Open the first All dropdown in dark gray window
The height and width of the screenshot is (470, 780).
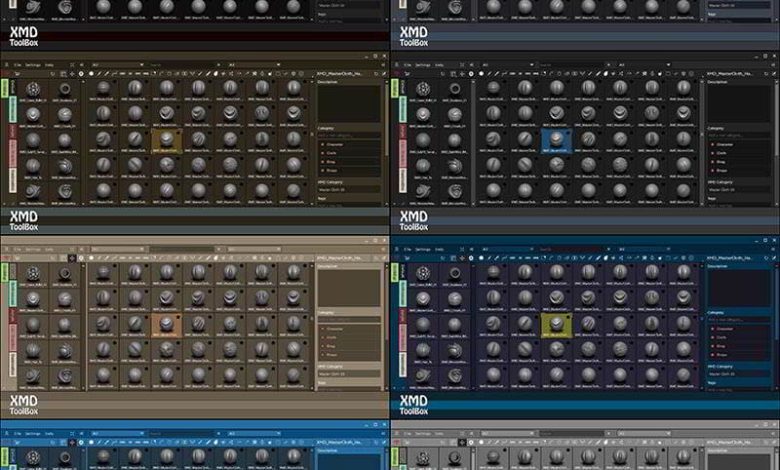(508, 65)
